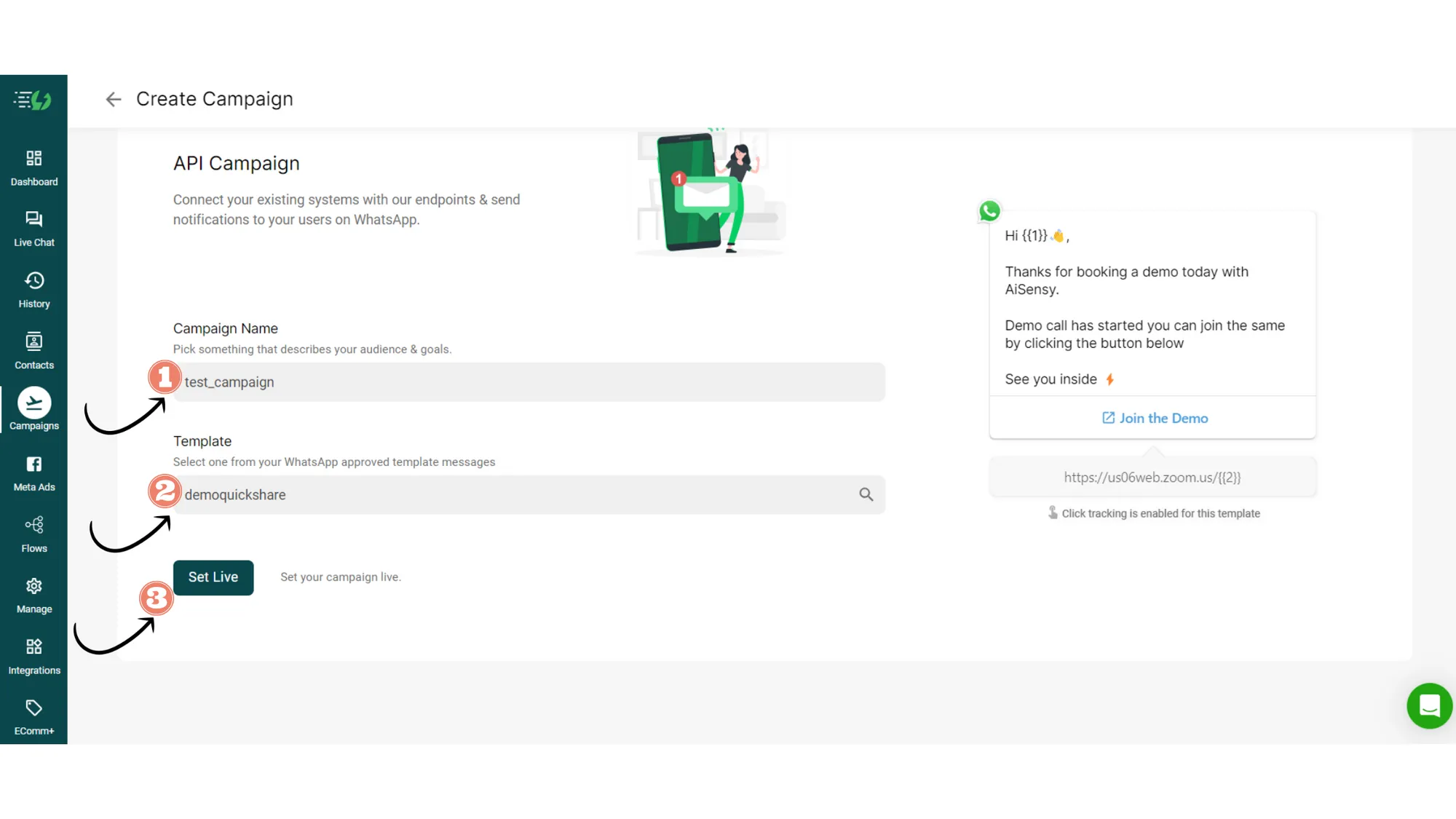
Task: Click the AiSensy logo menu icon
Action: (33, 100)
